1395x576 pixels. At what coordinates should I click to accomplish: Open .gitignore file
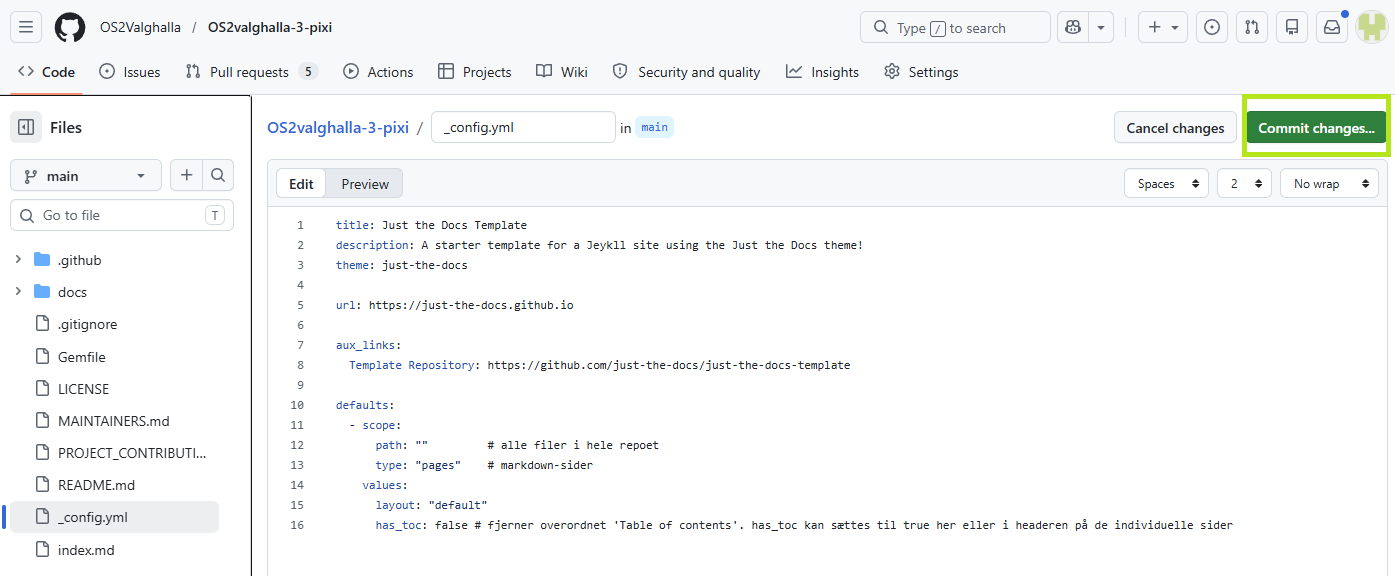87,324
